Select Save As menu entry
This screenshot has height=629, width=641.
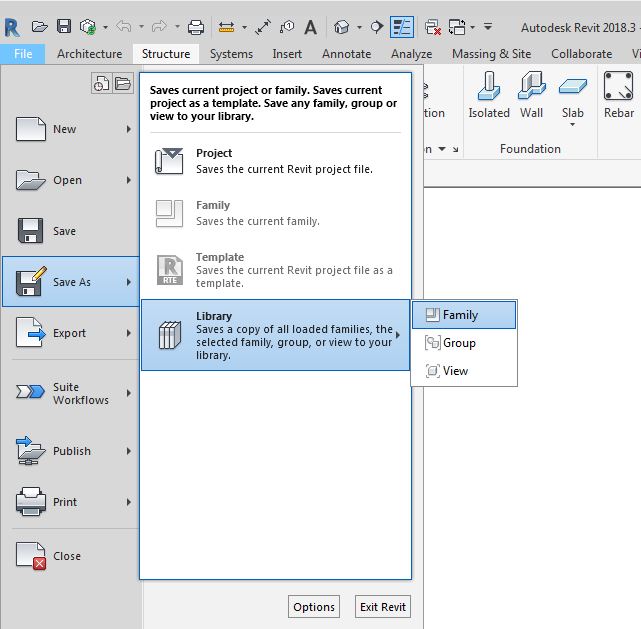click(x=71, y=282)
